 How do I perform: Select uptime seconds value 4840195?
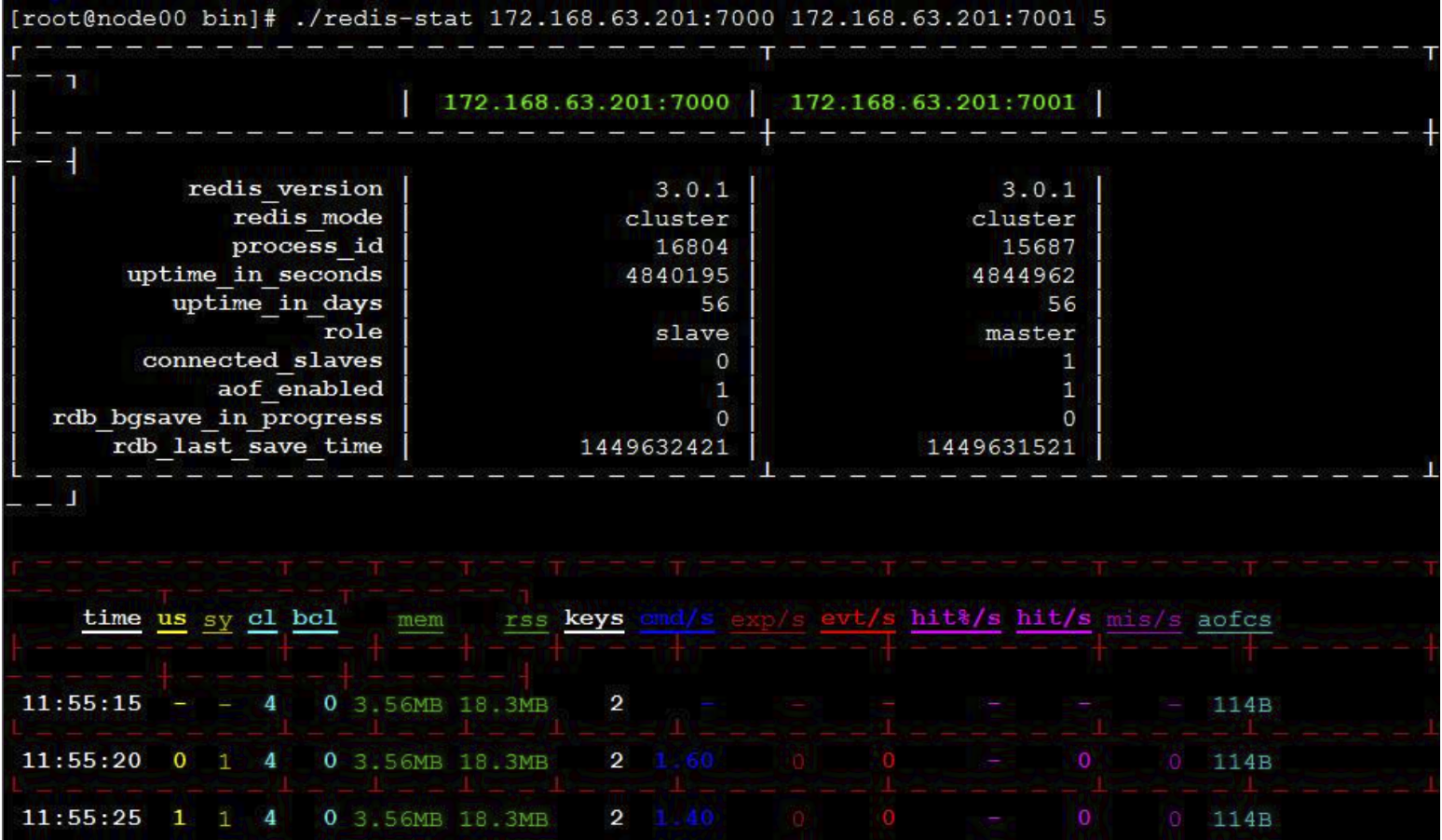pyautogui.click(x=677, y=276)
